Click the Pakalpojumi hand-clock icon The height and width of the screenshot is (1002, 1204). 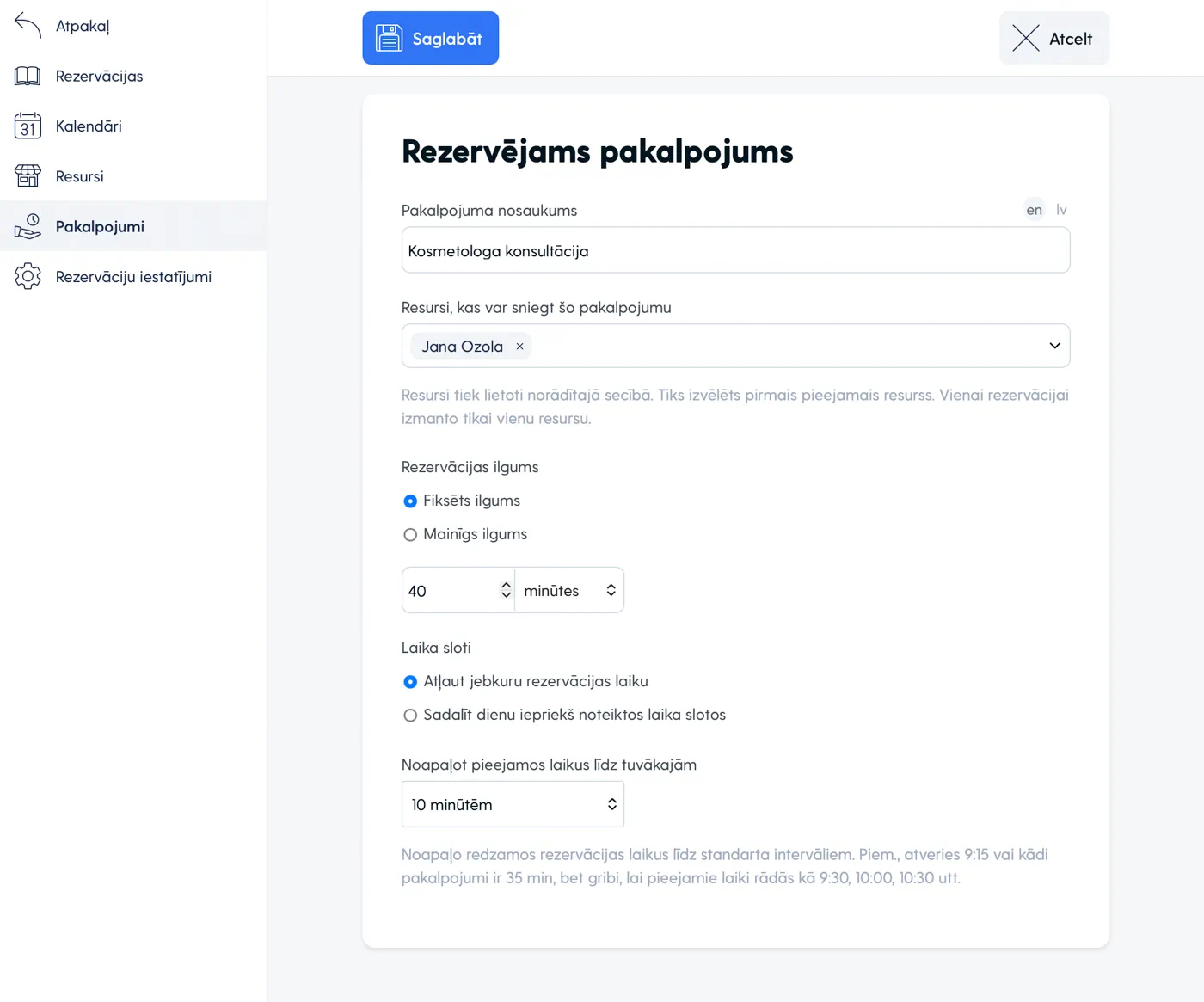pyautogui.click(x=28, y=226)
